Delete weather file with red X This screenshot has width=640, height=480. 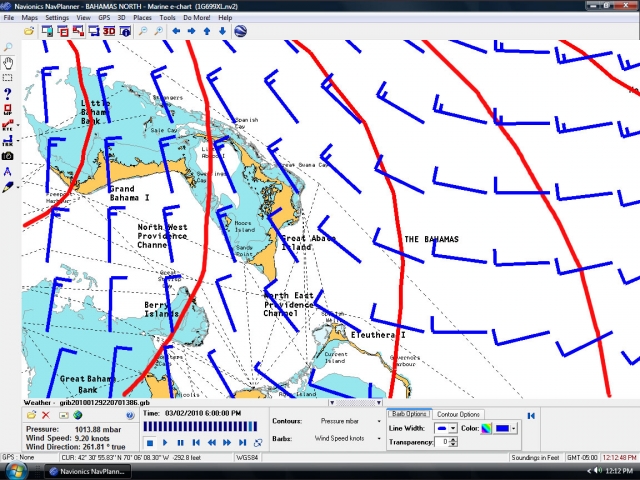46,415
